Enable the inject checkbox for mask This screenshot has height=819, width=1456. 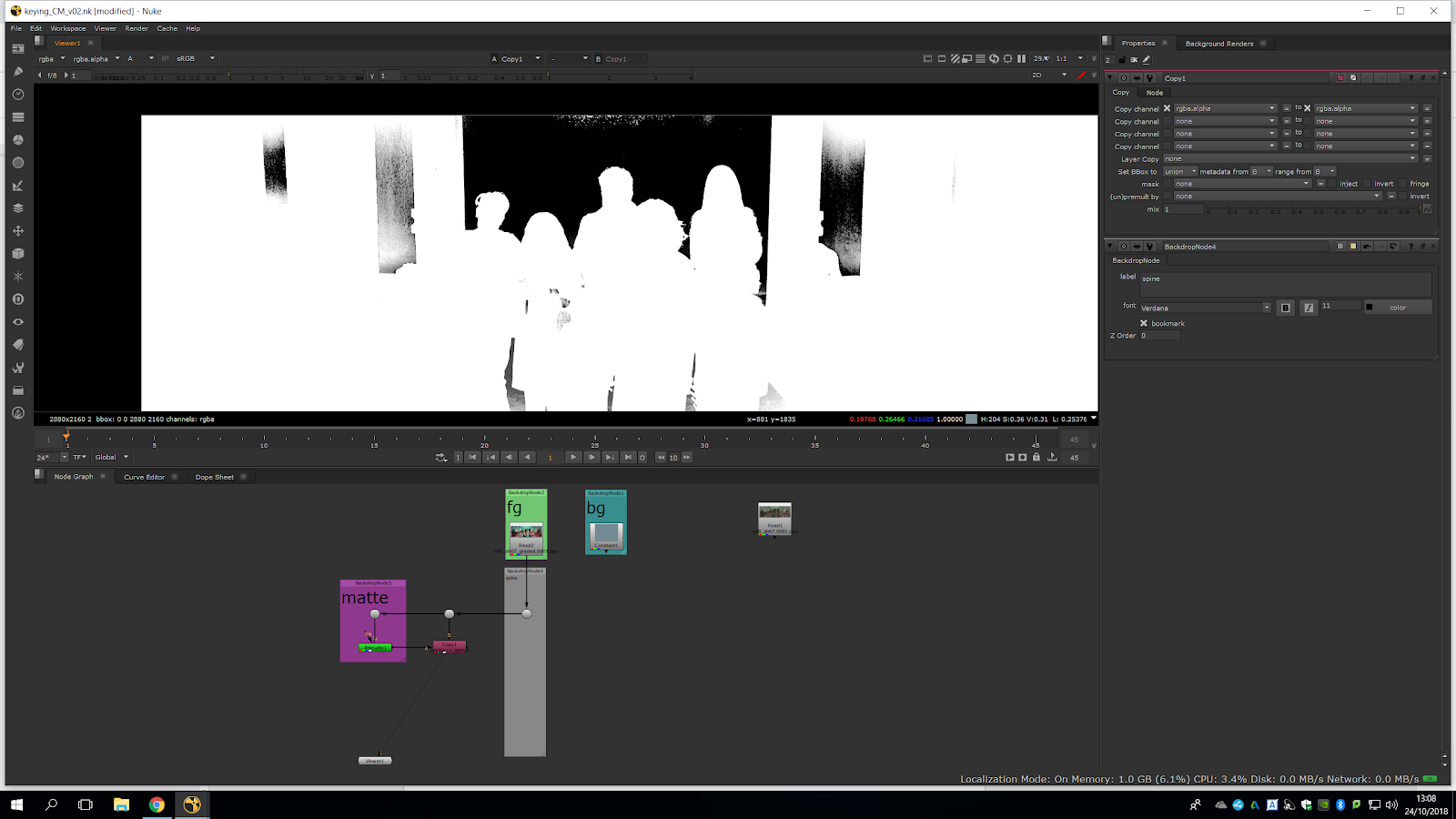pos(1332,184)
